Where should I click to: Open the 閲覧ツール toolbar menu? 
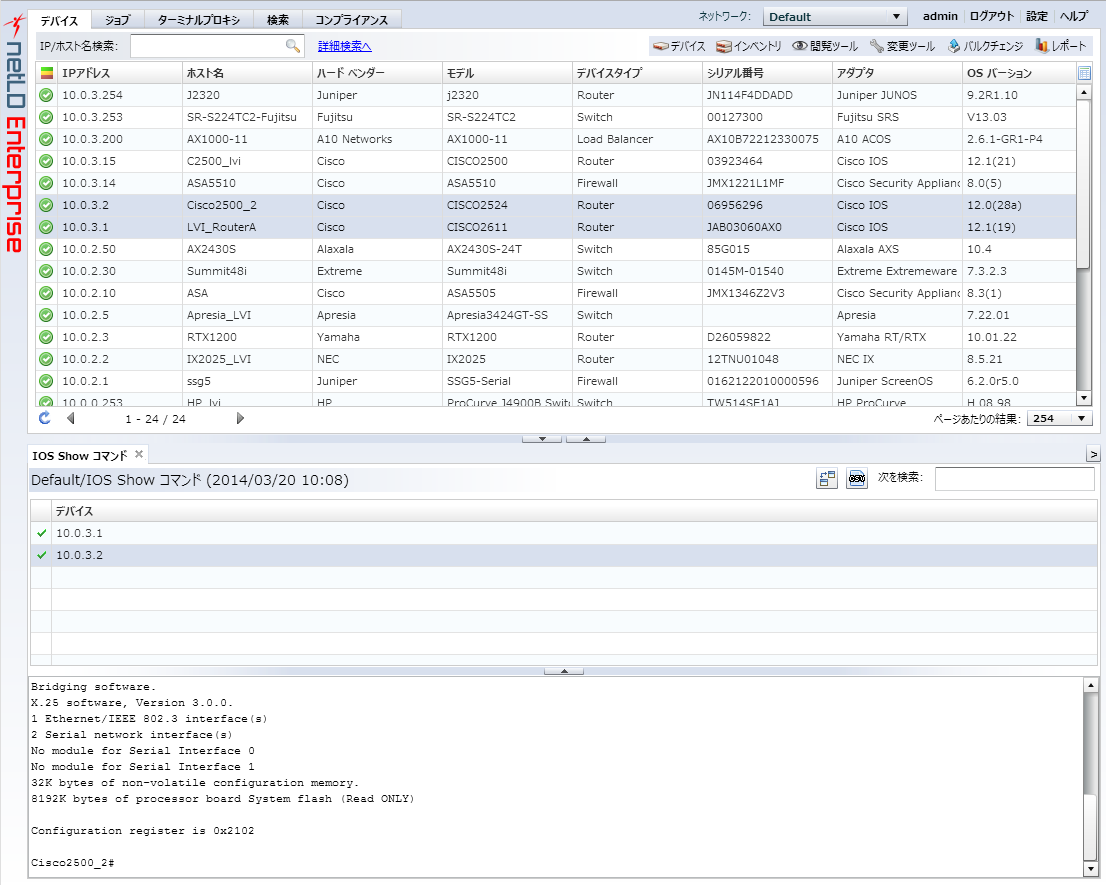pyautogui.click(x=825, y=46)
